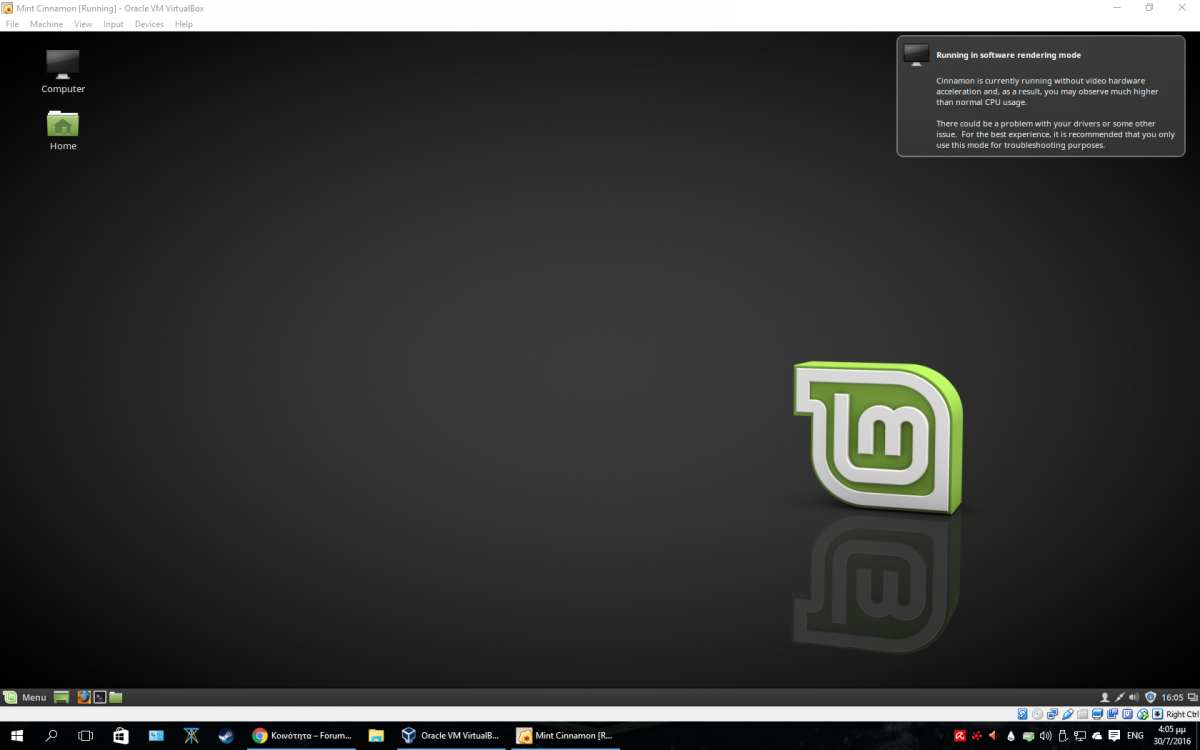
Task: Open File Explorer from Windows taskbar
Action: [376, 736]
